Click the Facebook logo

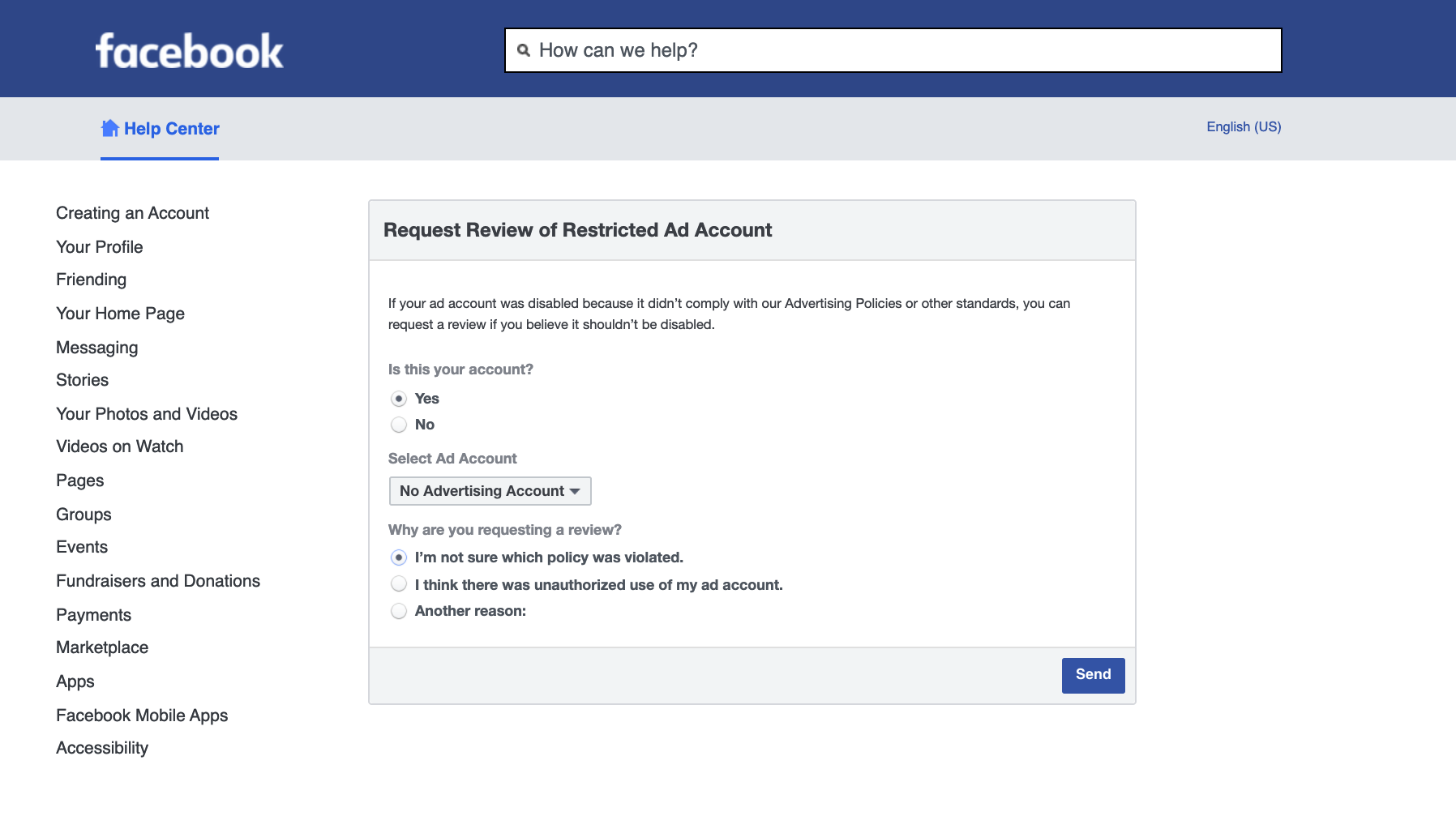point(190,50)
